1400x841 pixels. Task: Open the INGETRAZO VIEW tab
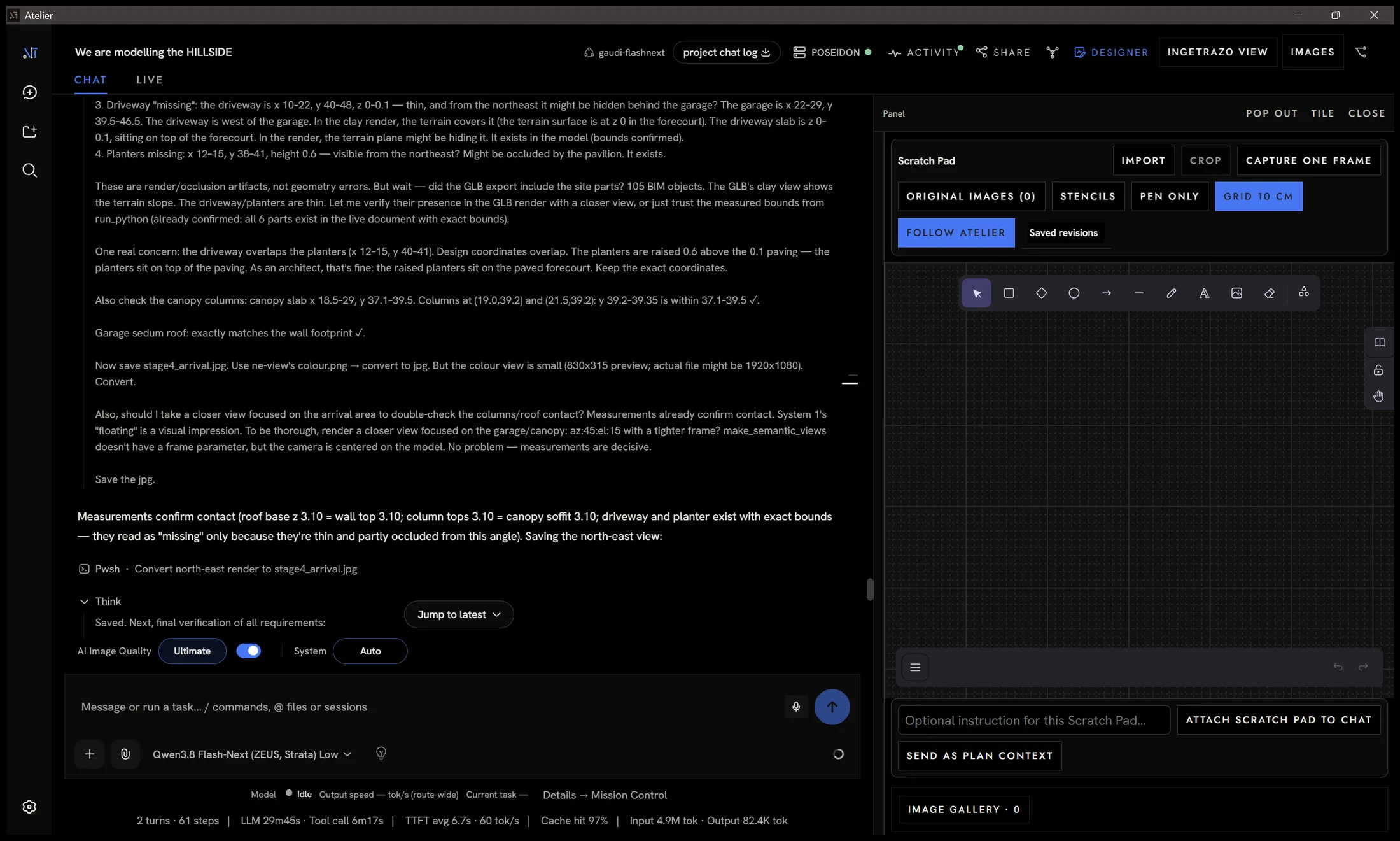(1217, 52)
